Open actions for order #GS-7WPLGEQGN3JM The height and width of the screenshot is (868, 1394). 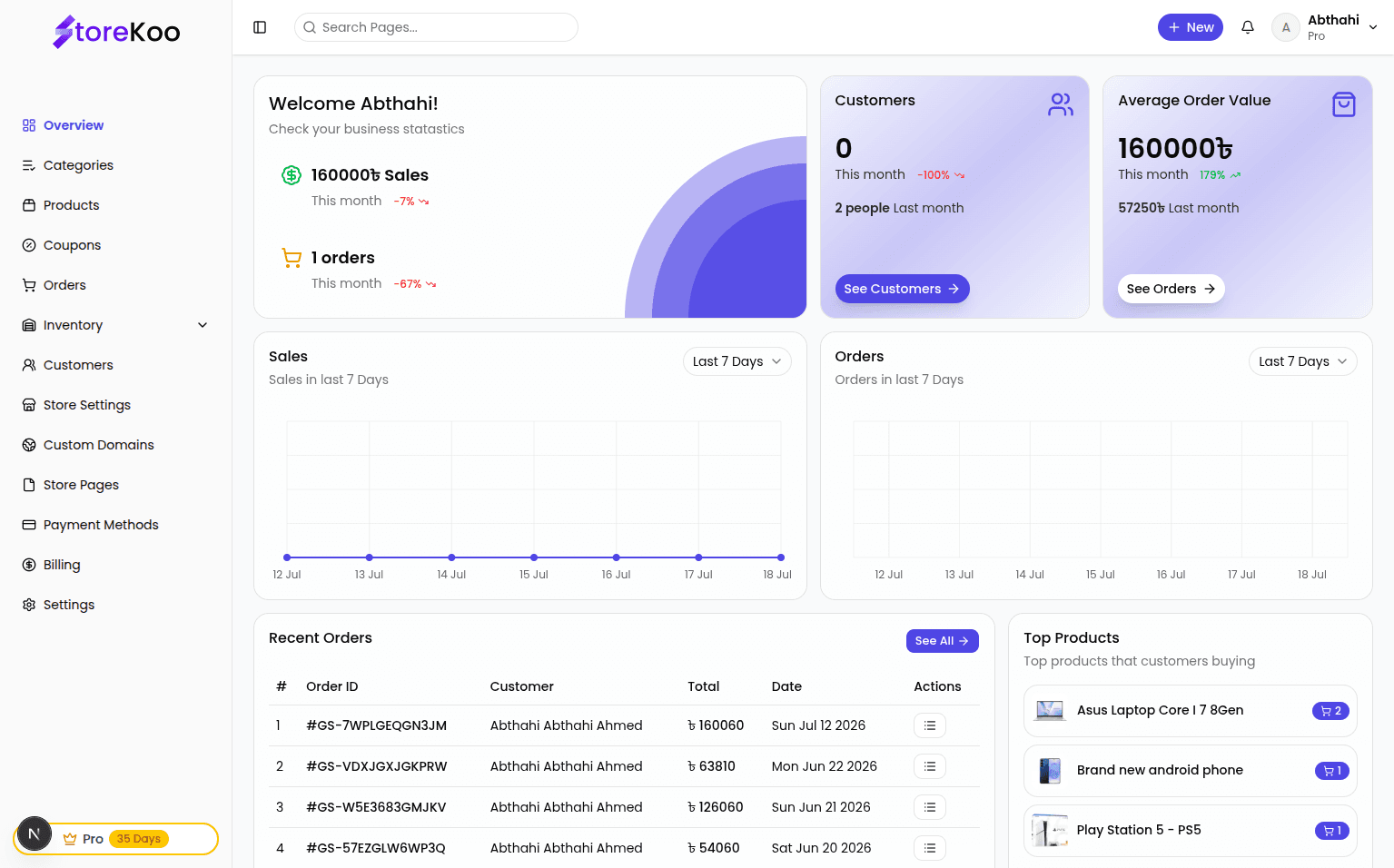coord(930,725)
